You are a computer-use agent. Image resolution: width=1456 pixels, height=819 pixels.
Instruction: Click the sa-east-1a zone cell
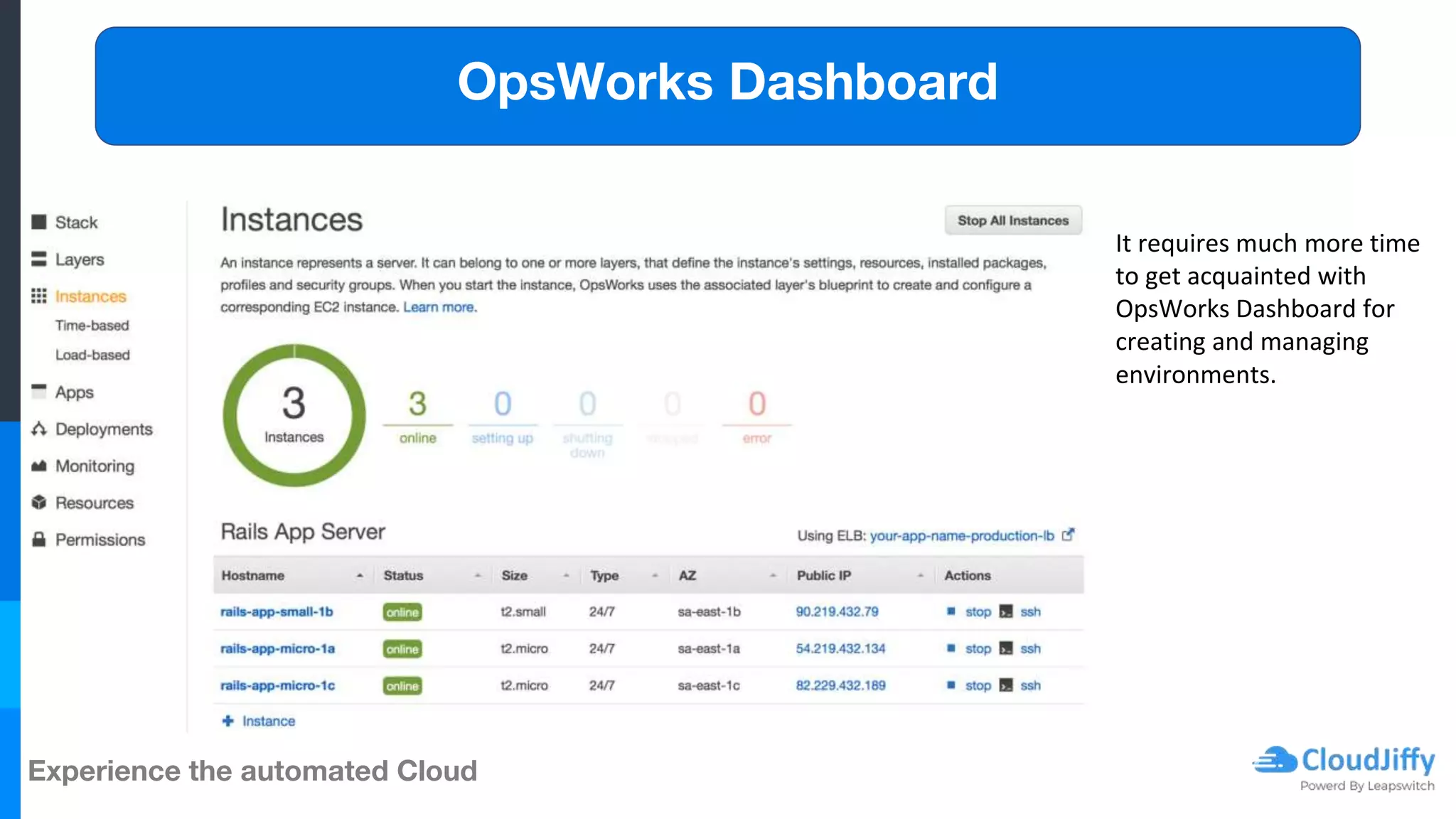point(709,648)
